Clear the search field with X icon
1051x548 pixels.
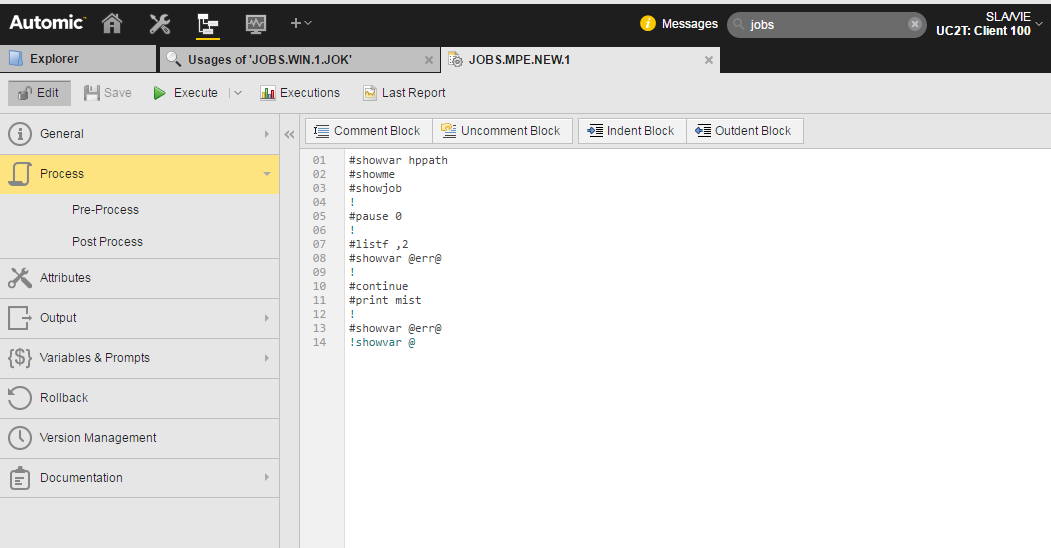(914, 24)
